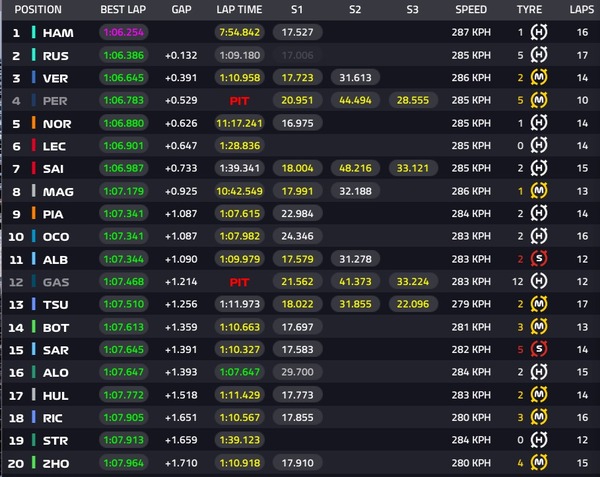The height and width of the screenshot is (477, 600).
Task: Click PIA's orange team color bar
Action: [x=34, y=213]
